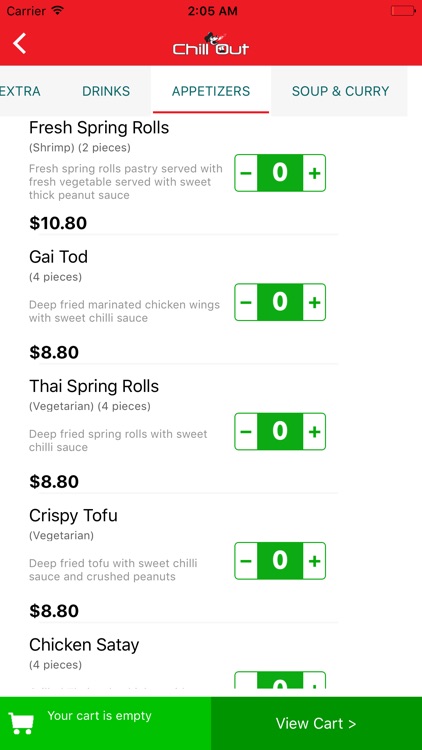Tap the Gai Tod item title
Screen dimensions: 422x750
click(x=58, y=257)
